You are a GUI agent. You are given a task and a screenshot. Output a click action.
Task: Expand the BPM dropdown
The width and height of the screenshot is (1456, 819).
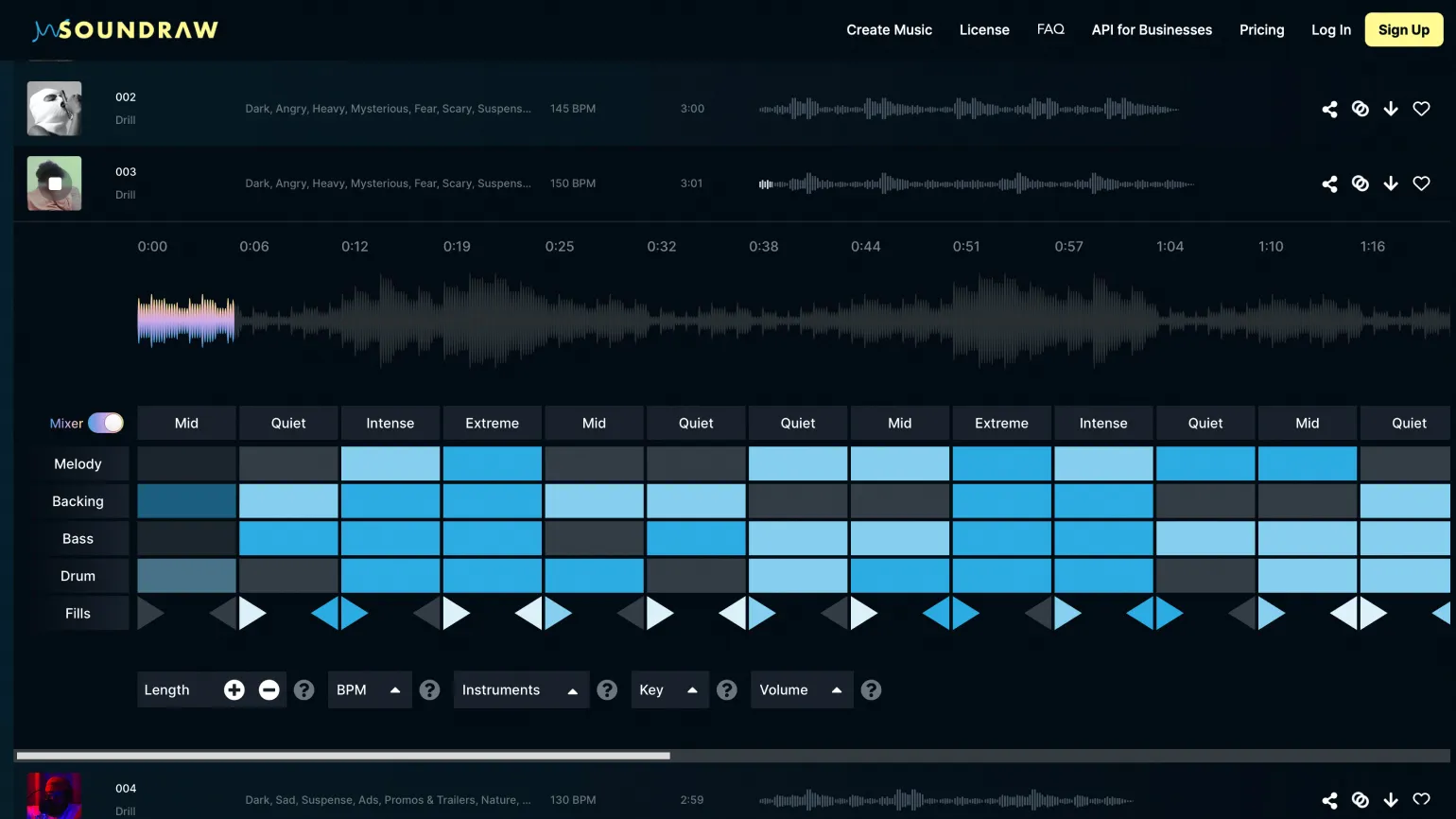click(369, 690)
